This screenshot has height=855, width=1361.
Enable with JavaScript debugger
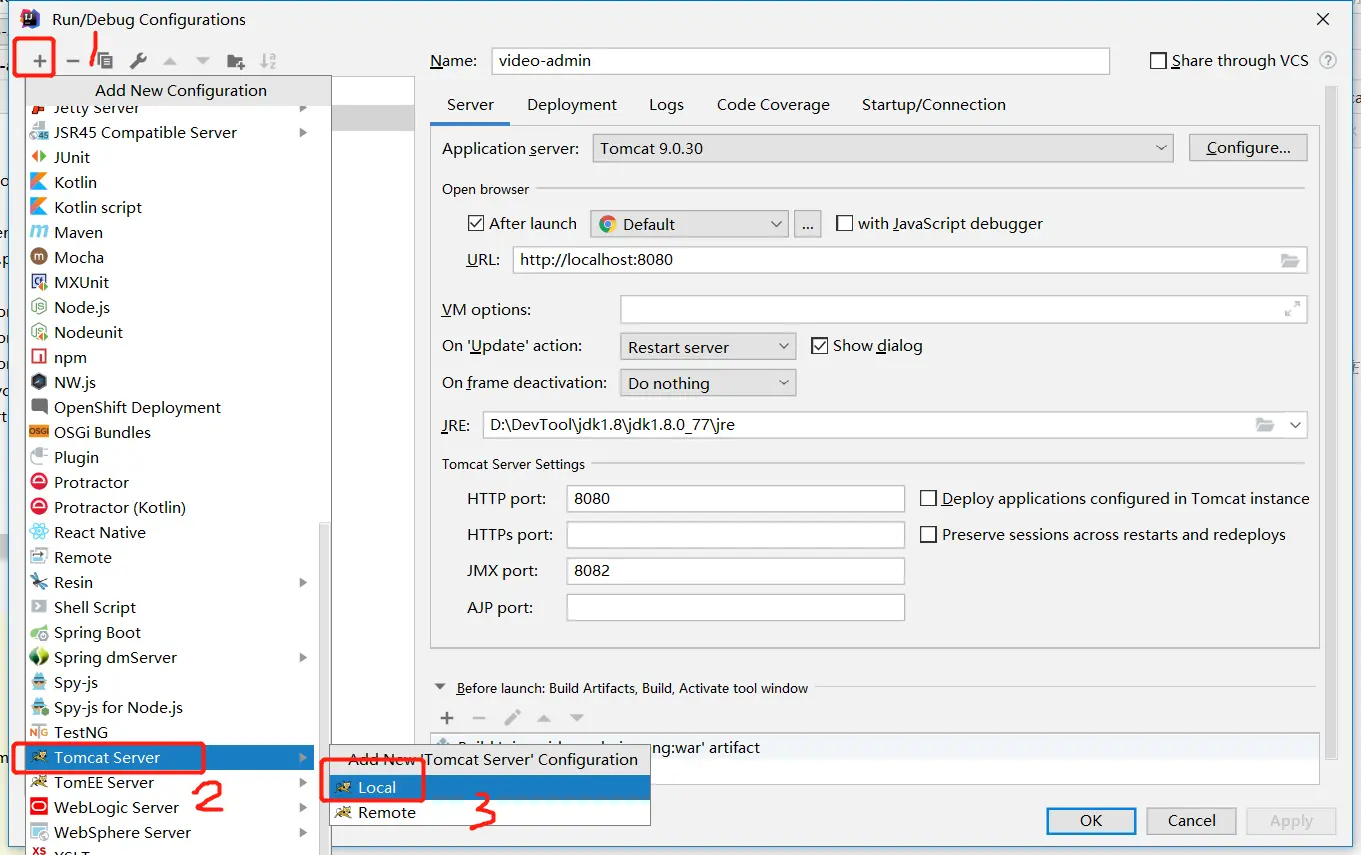844,223
